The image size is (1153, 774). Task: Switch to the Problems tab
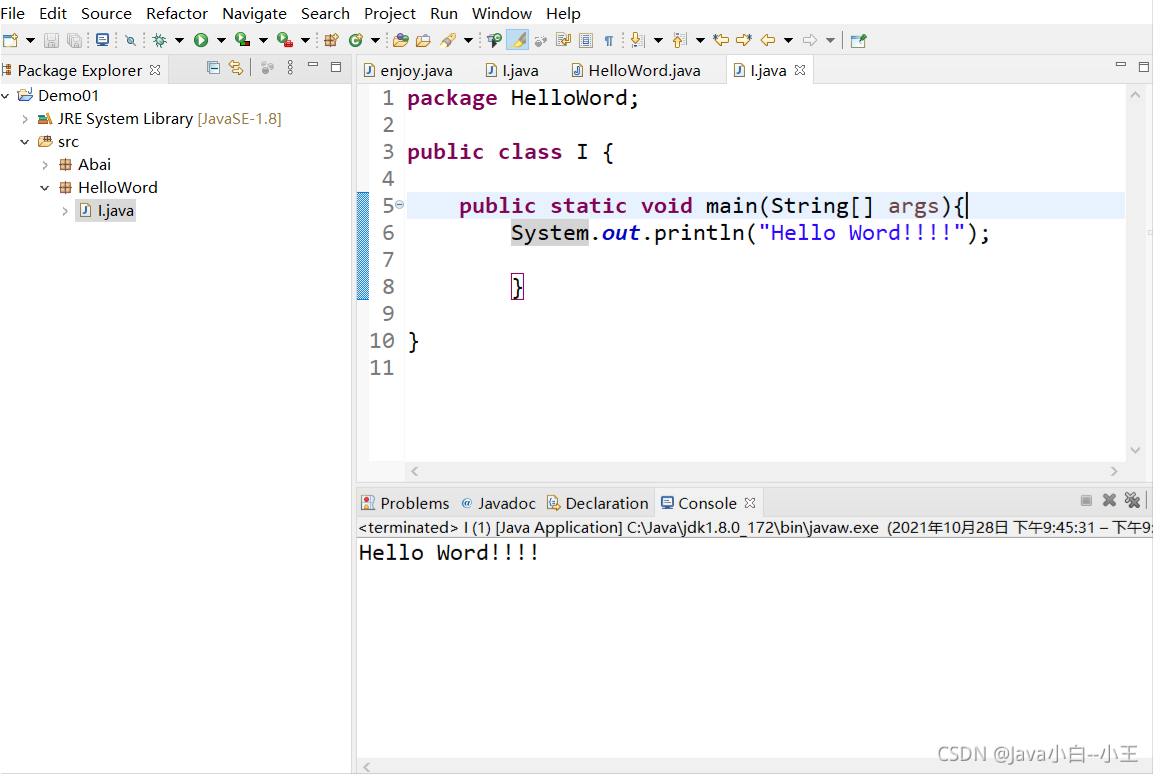(x=405, y=504)
